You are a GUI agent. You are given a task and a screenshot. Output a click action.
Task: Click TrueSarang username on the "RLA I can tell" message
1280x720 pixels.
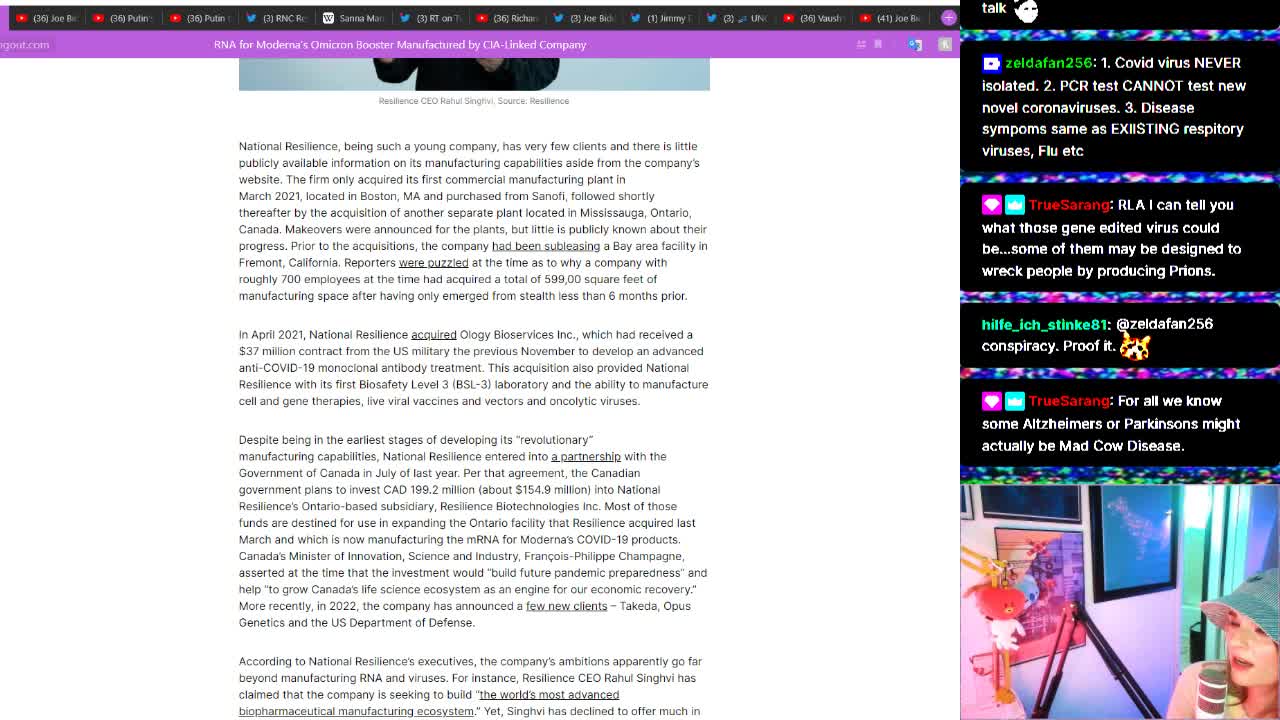coord(1068,205)
